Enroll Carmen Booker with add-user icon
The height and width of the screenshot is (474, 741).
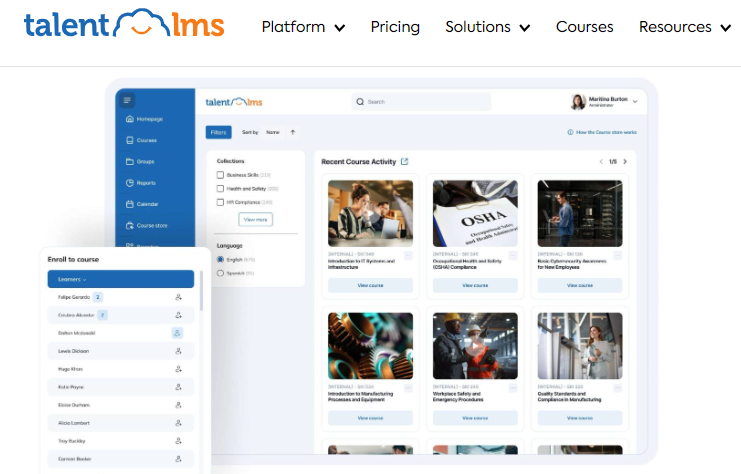(178, 459)
